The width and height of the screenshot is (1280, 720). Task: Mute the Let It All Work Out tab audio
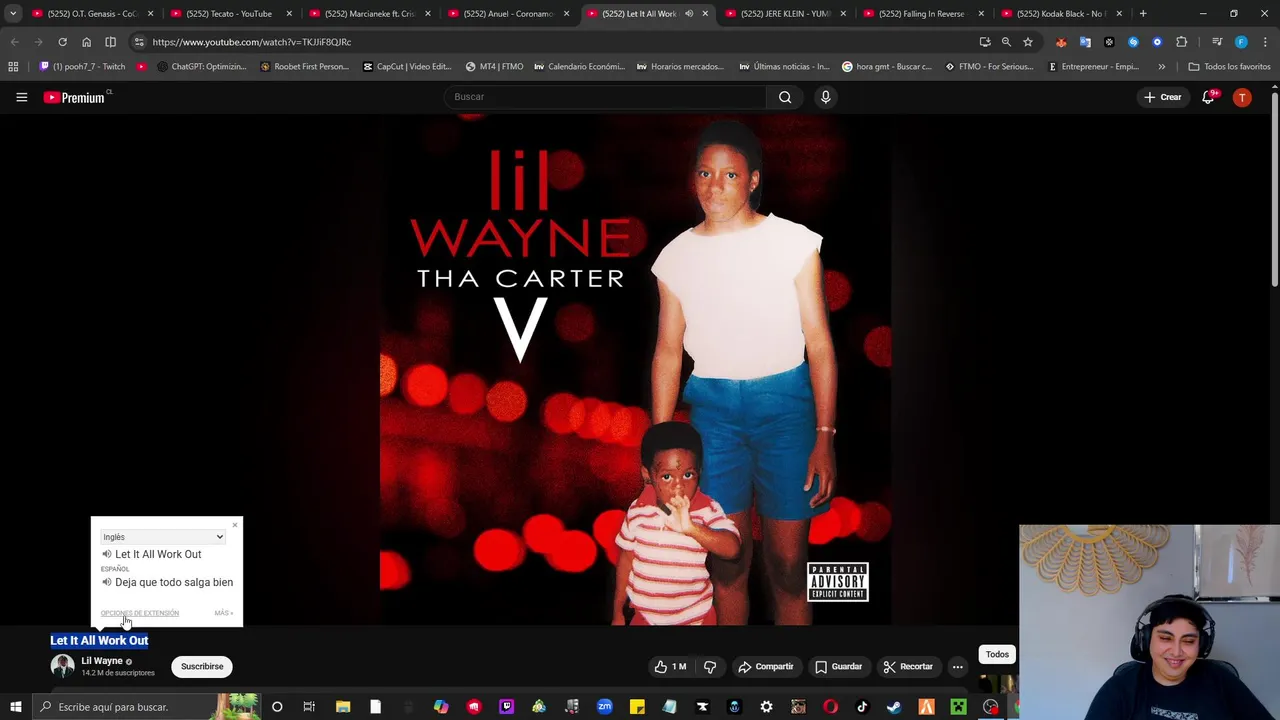coord(688,14)
